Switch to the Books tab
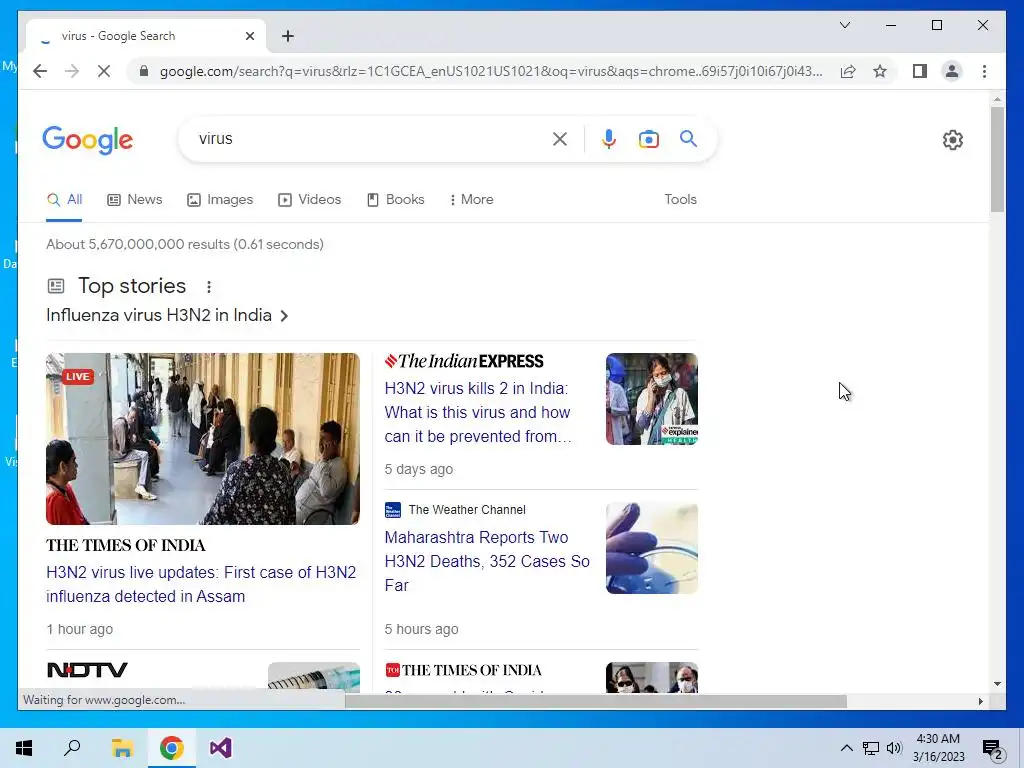Image resolution: width=1024 pixels, height=768 pixels. [x=396, y=200]
